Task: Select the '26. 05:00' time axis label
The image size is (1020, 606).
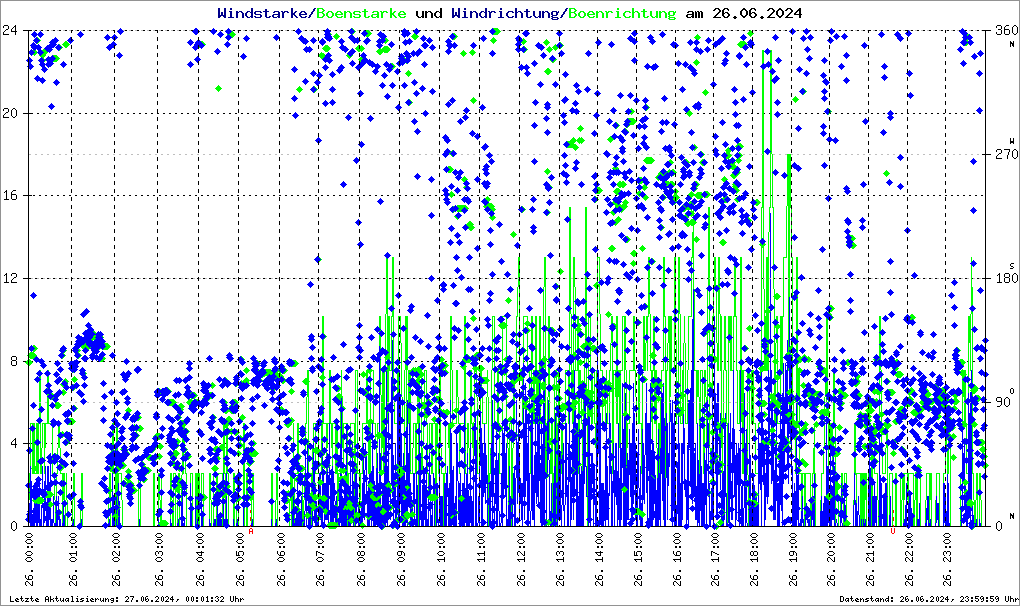Action: [x=241, y=559]
